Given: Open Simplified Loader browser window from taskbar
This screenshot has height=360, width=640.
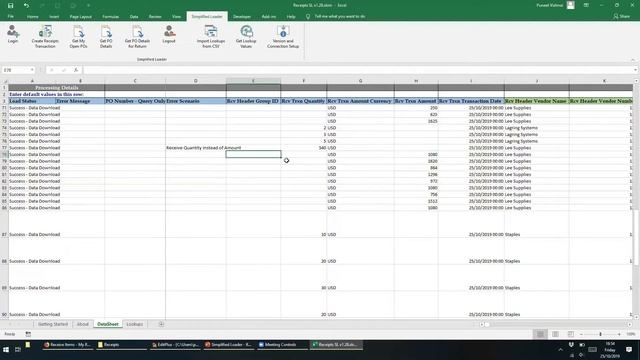Looking at the screenshot, I should tap(229, 345).
